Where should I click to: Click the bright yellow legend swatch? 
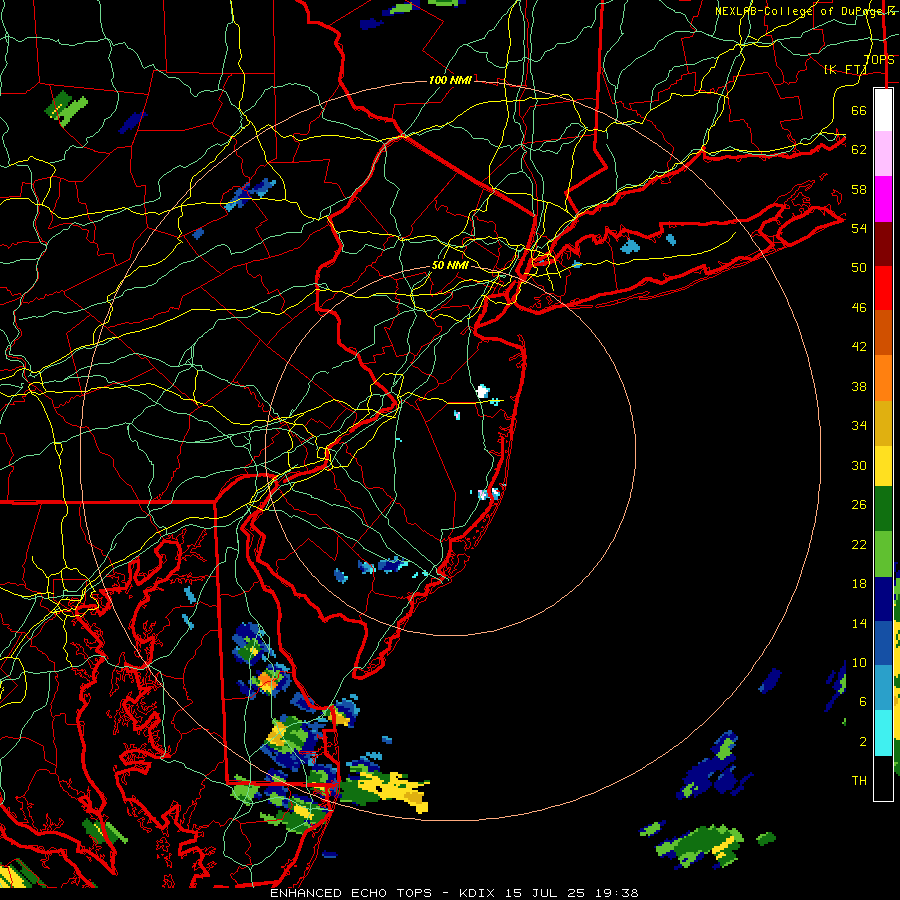click(x=883, y=465)
